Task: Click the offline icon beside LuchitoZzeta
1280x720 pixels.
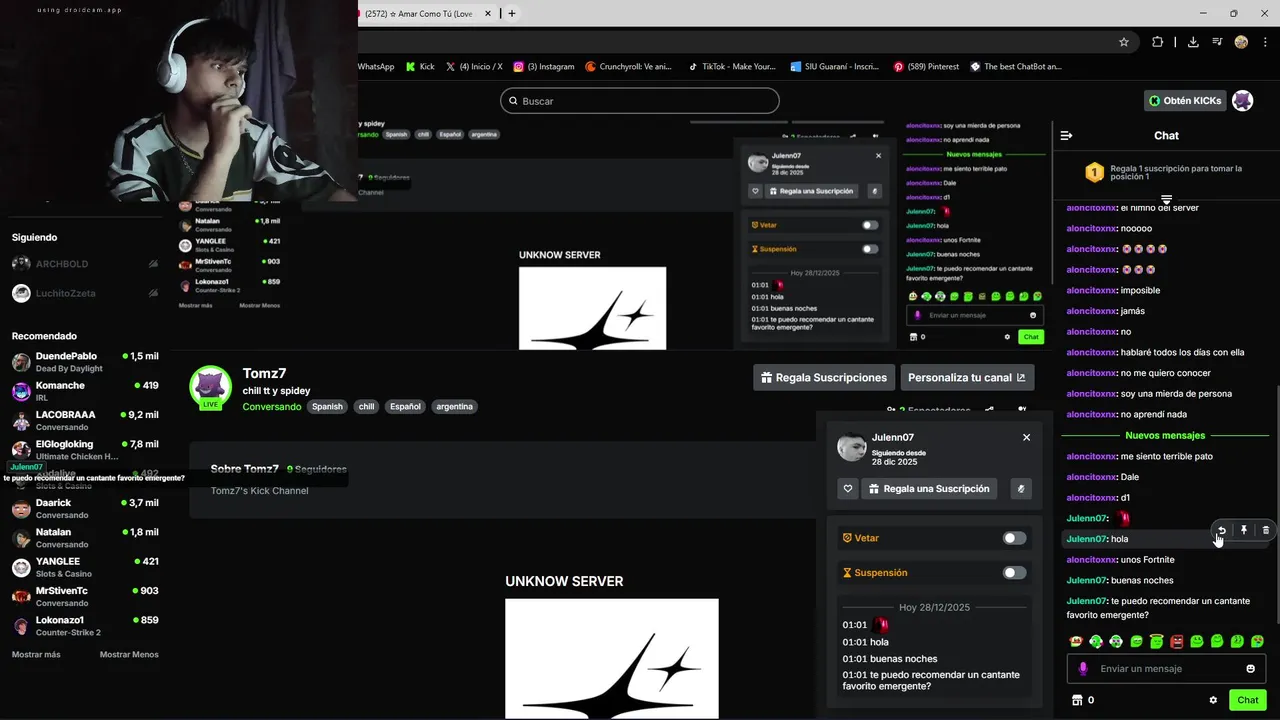Action: 153,293
